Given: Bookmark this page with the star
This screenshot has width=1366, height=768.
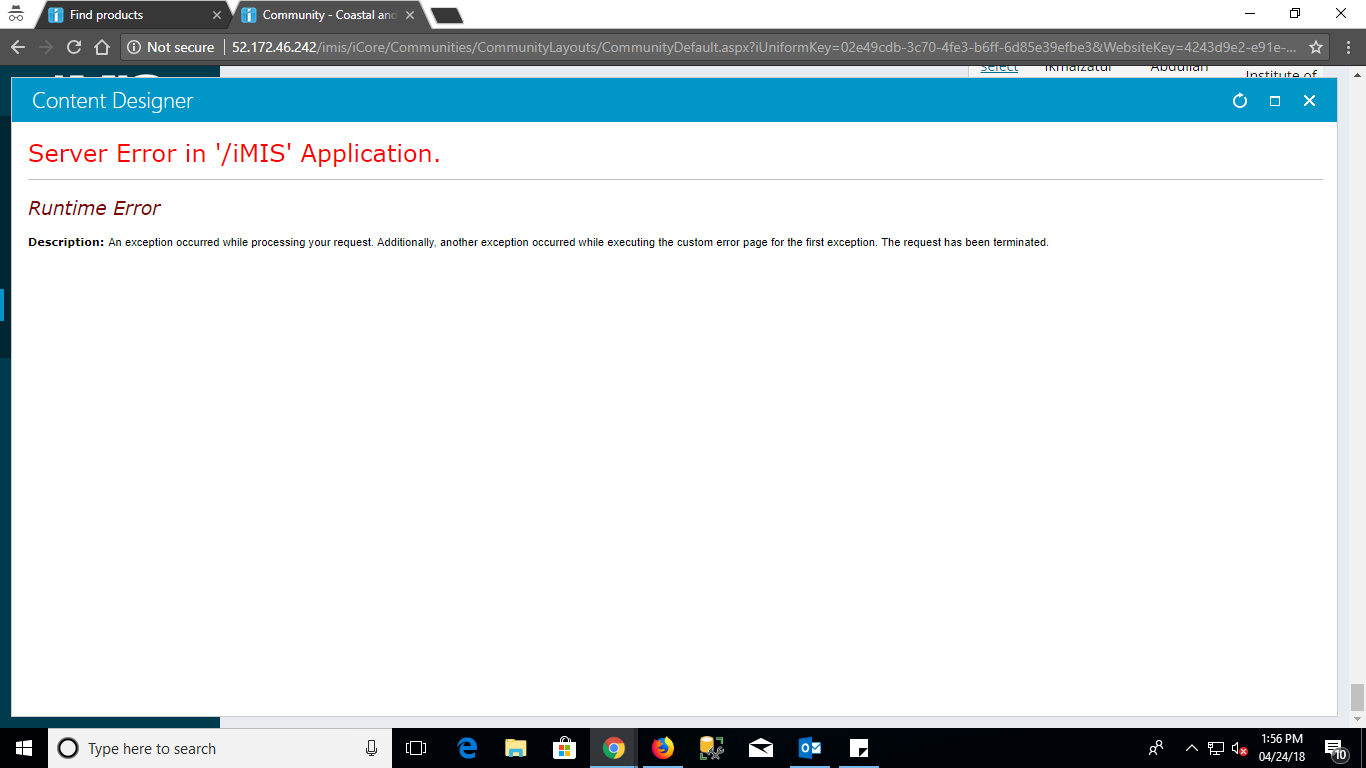Looking at the screenshot, I should (x=1316, y=47).
